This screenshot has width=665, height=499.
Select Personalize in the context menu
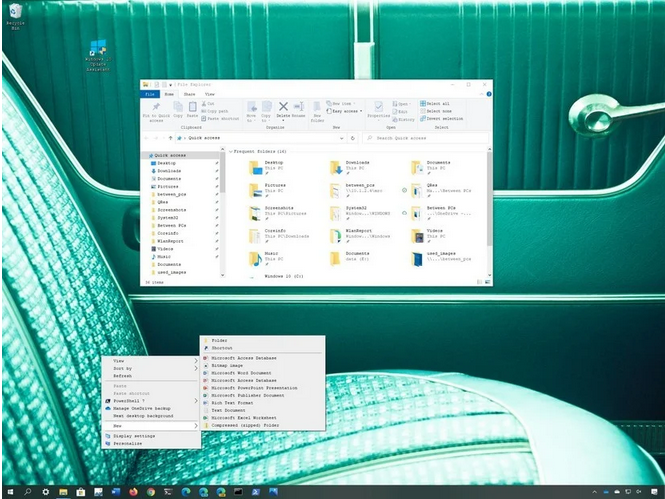(x=128, y=443)
